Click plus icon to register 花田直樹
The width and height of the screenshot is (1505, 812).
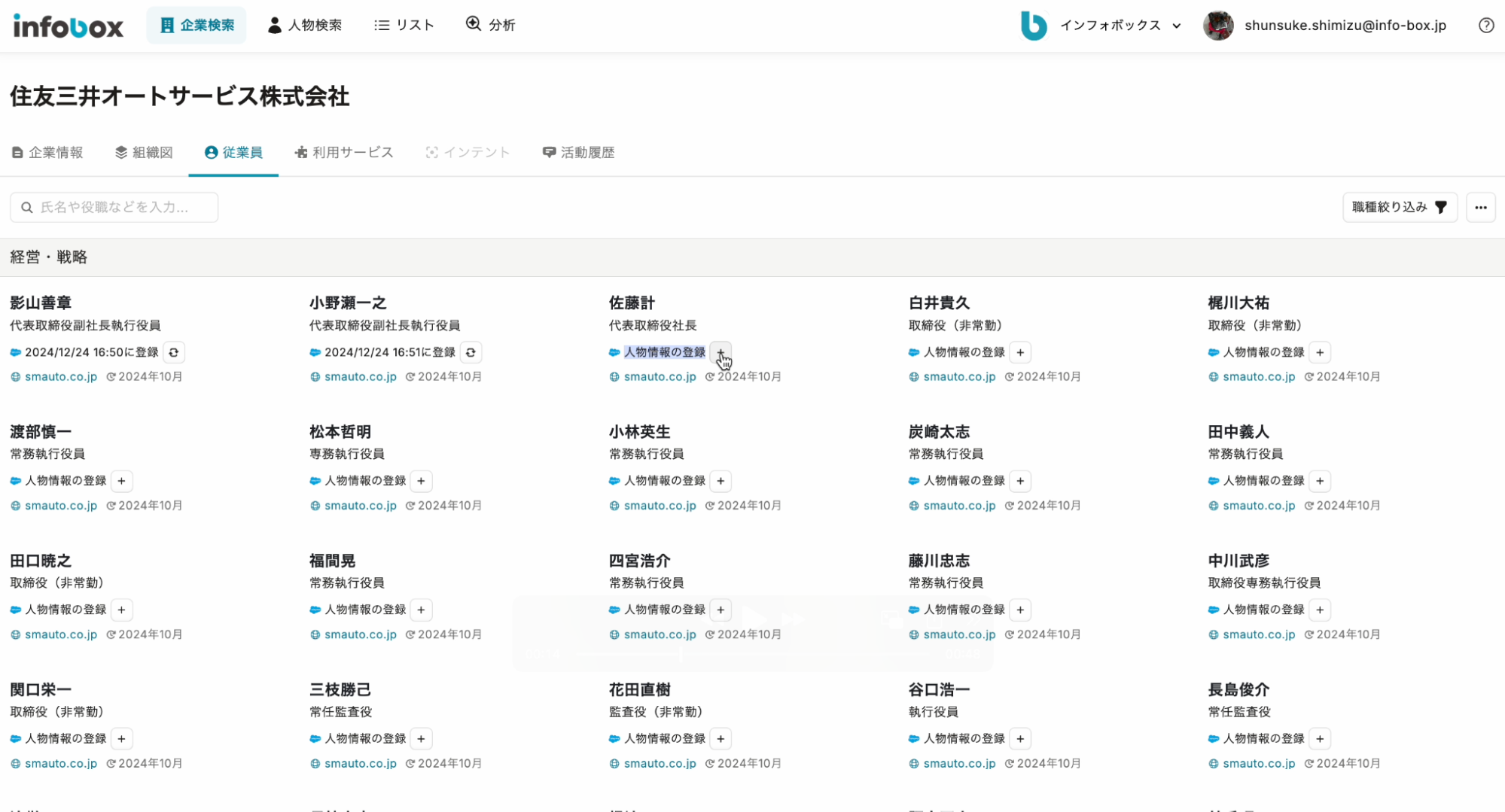click(x=721, y=739)
